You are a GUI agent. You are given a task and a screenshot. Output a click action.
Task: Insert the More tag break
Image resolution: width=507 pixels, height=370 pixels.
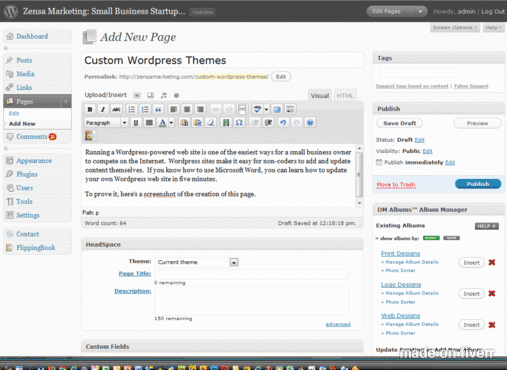pyautogui.click(x=242, y=109)
